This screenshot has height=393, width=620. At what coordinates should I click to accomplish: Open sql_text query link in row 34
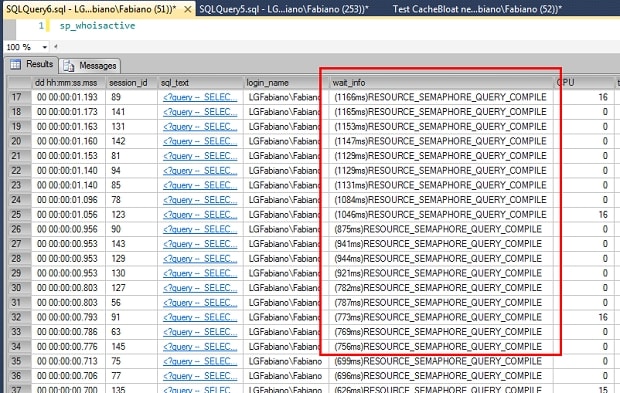point(200,347)
